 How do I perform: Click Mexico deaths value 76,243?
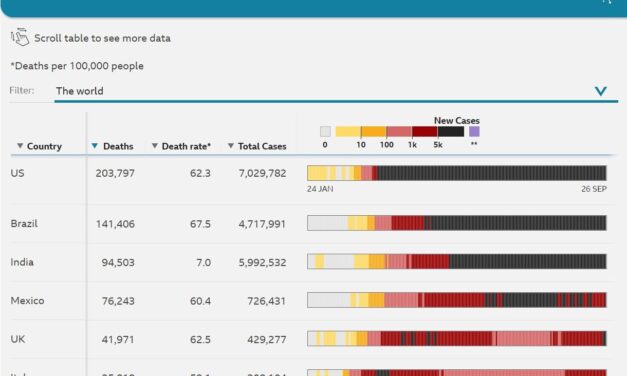pos(118,301)
